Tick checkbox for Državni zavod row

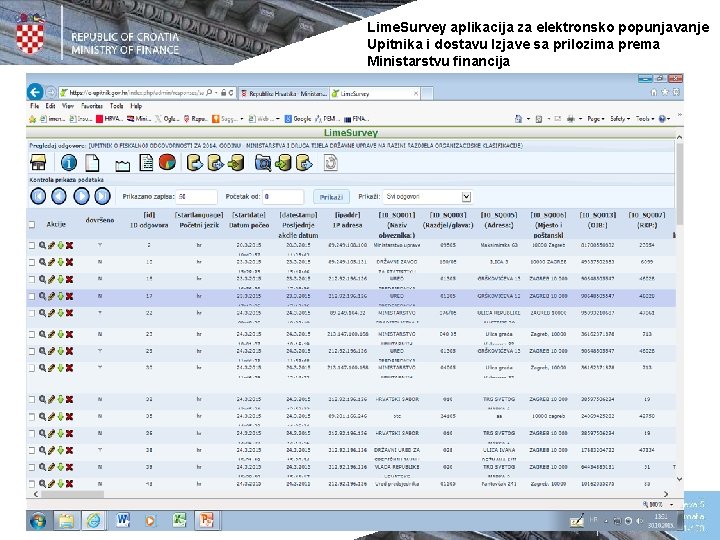32,262
